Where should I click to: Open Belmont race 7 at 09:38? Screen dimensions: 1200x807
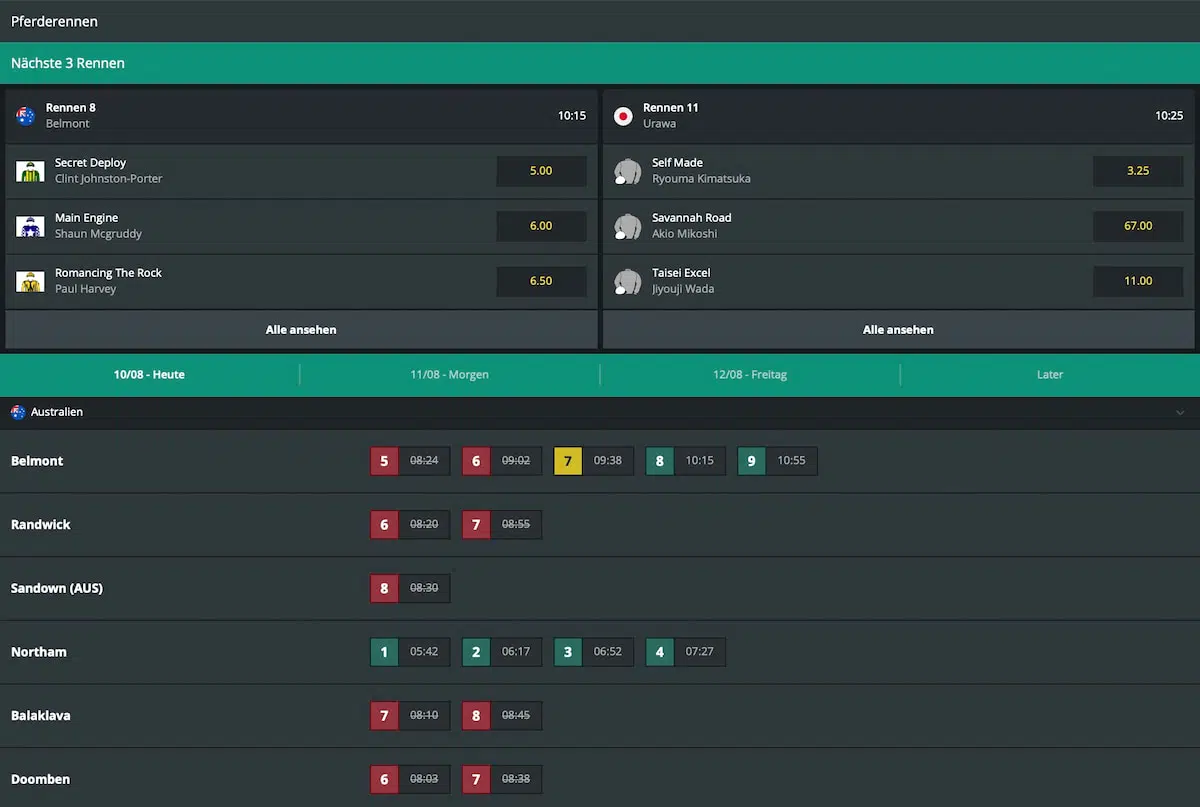[x=594, y=461]
